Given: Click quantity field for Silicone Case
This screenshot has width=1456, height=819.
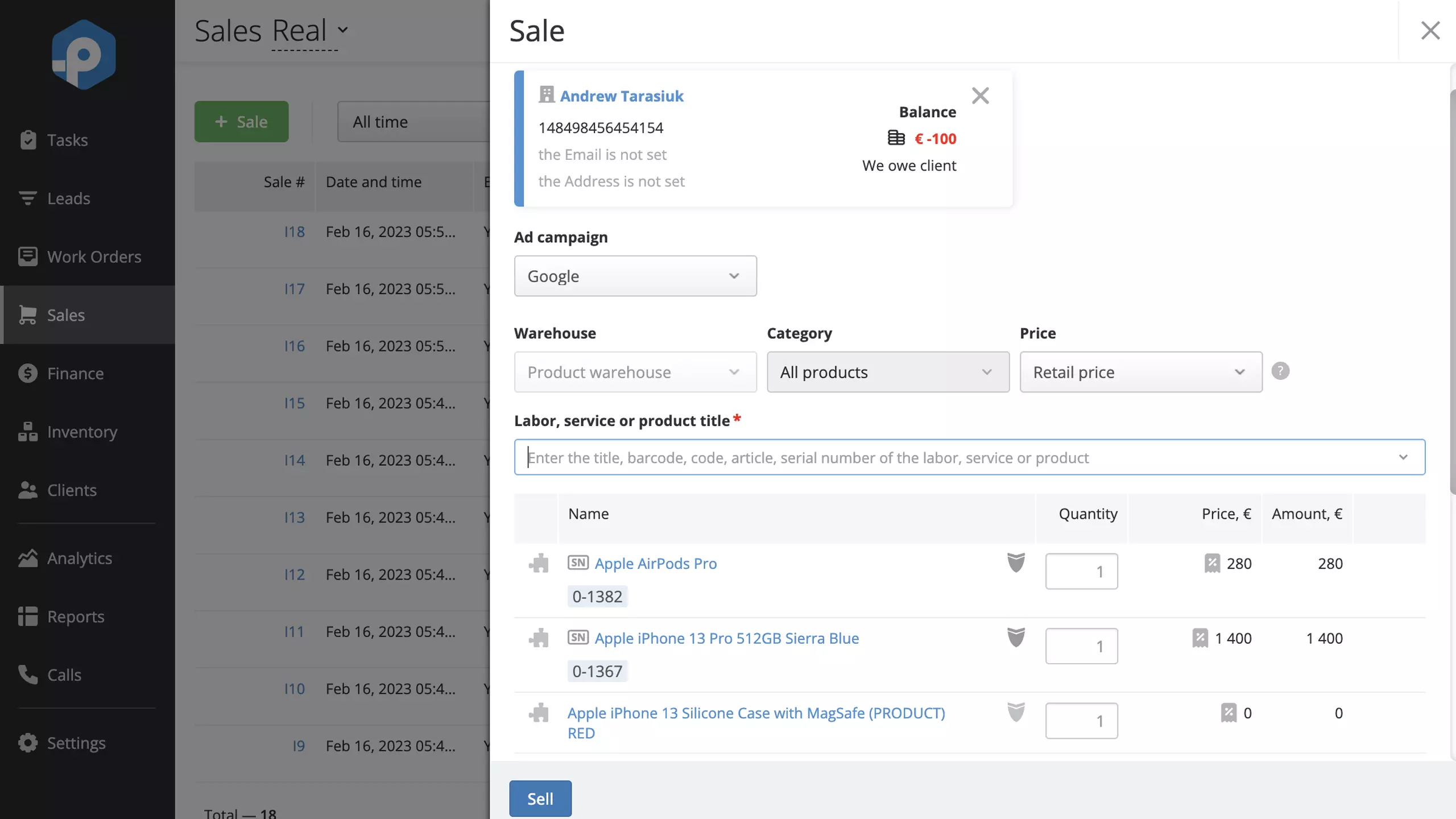Looking at the screenshot, I should (1081, 721).
